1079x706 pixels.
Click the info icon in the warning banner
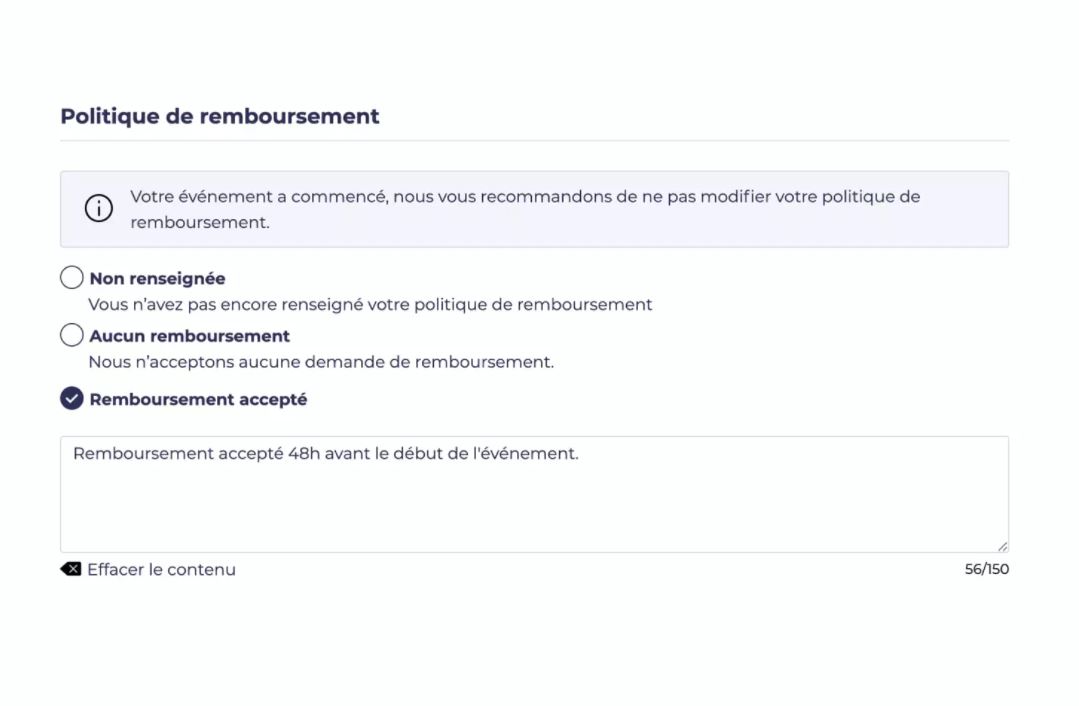98,209
